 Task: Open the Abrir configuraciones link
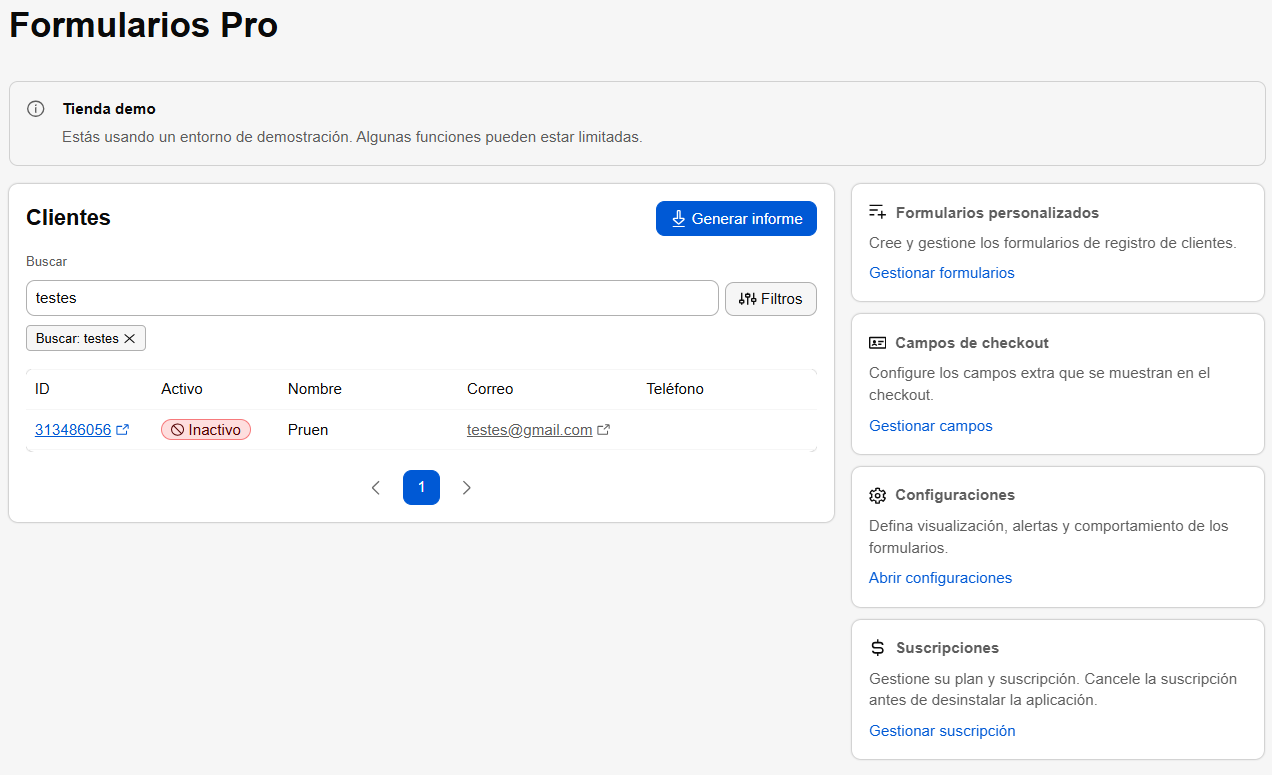coord(941,578)
